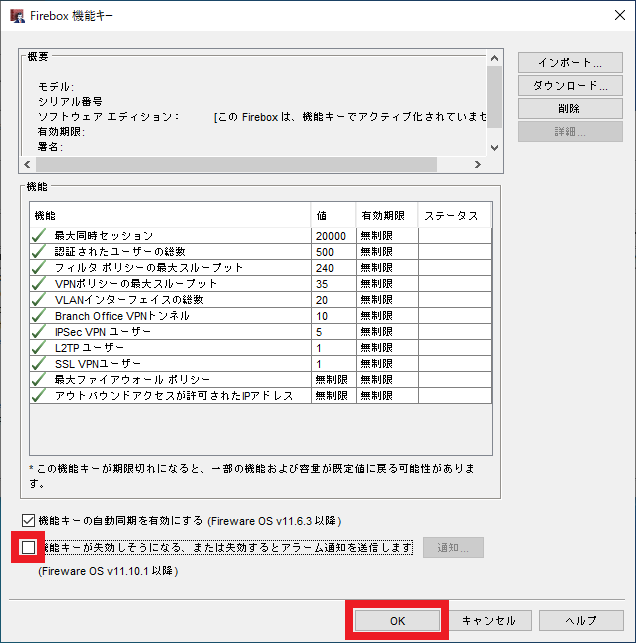The height and width of the screenshot is (643, 636).
Task: Click green checkmark of VPNポリシー row
Action: pos(39,284)
